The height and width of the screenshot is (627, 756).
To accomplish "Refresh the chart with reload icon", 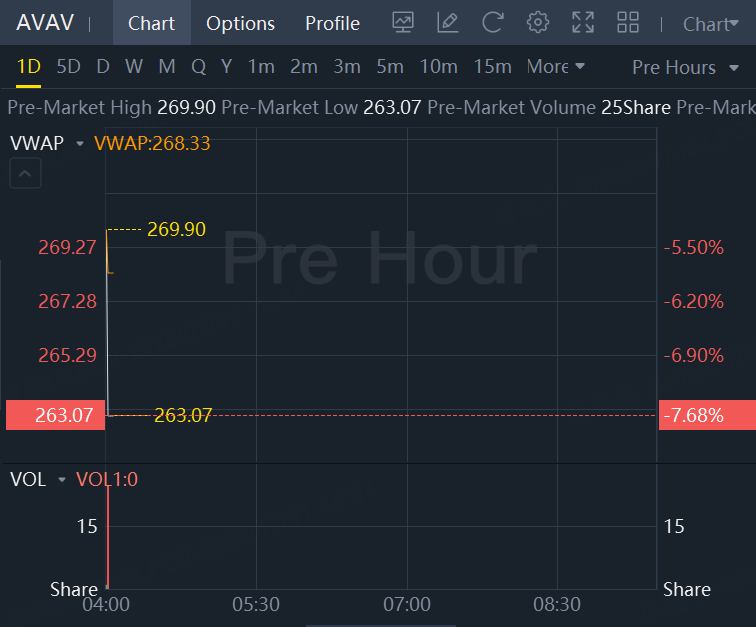I will (x=493, y=23).
